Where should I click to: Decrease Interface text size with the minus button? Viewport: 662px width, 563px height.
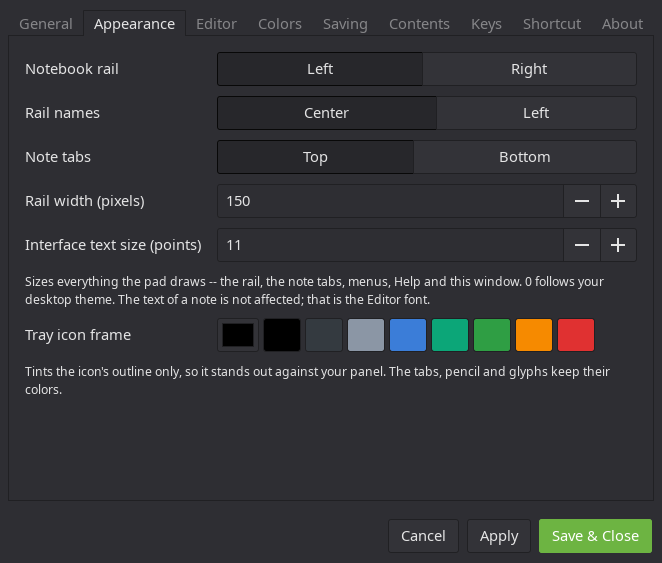[582, 245]
